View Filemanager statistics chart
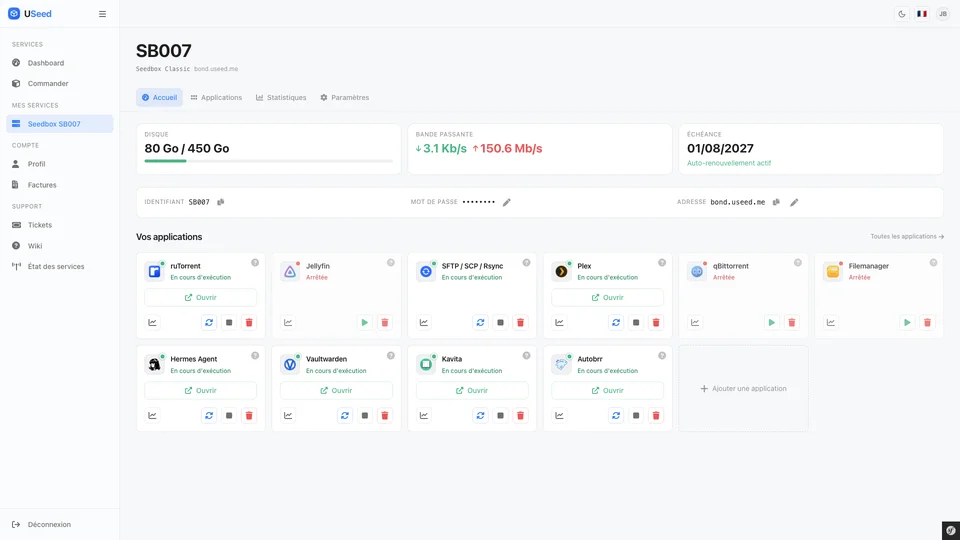Image resolution: width=960 pixels, height=540 pixels. (831, 323)
